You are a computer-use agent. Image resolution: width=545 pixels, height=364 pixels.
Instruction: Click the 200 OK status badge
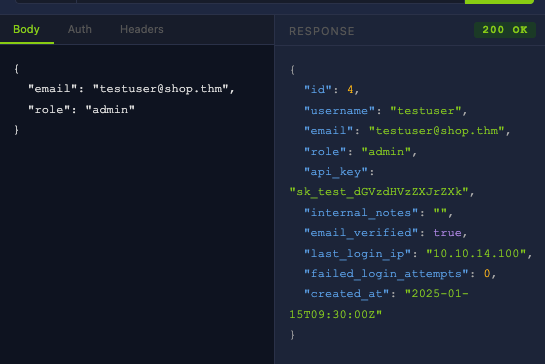coord(505,30)
